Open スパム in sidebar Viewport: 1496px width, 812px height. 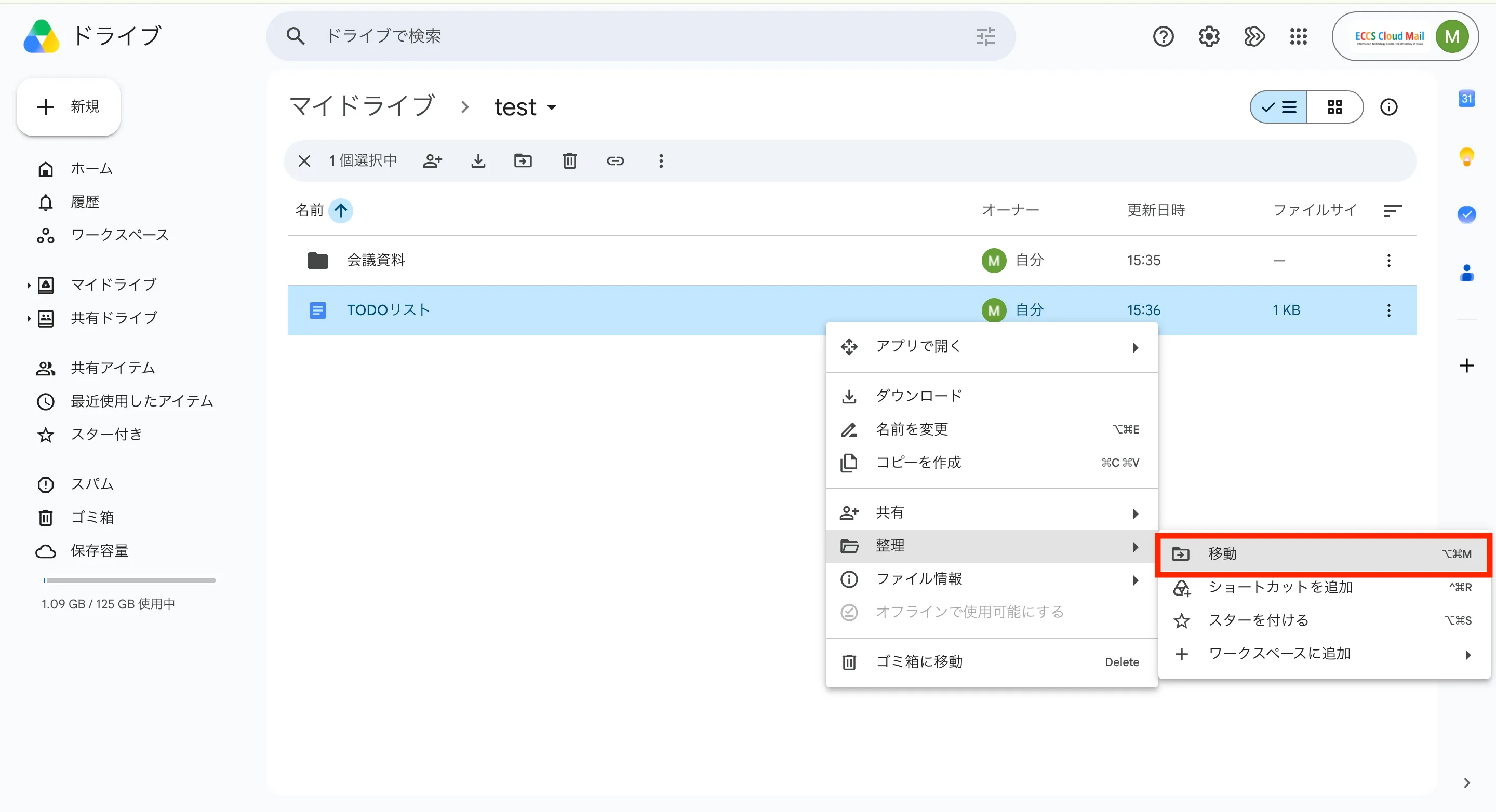[75, 484]
